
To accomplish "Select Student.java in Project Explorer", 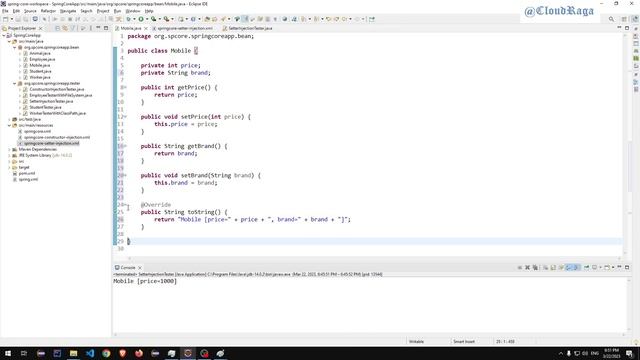I will 40,71.
